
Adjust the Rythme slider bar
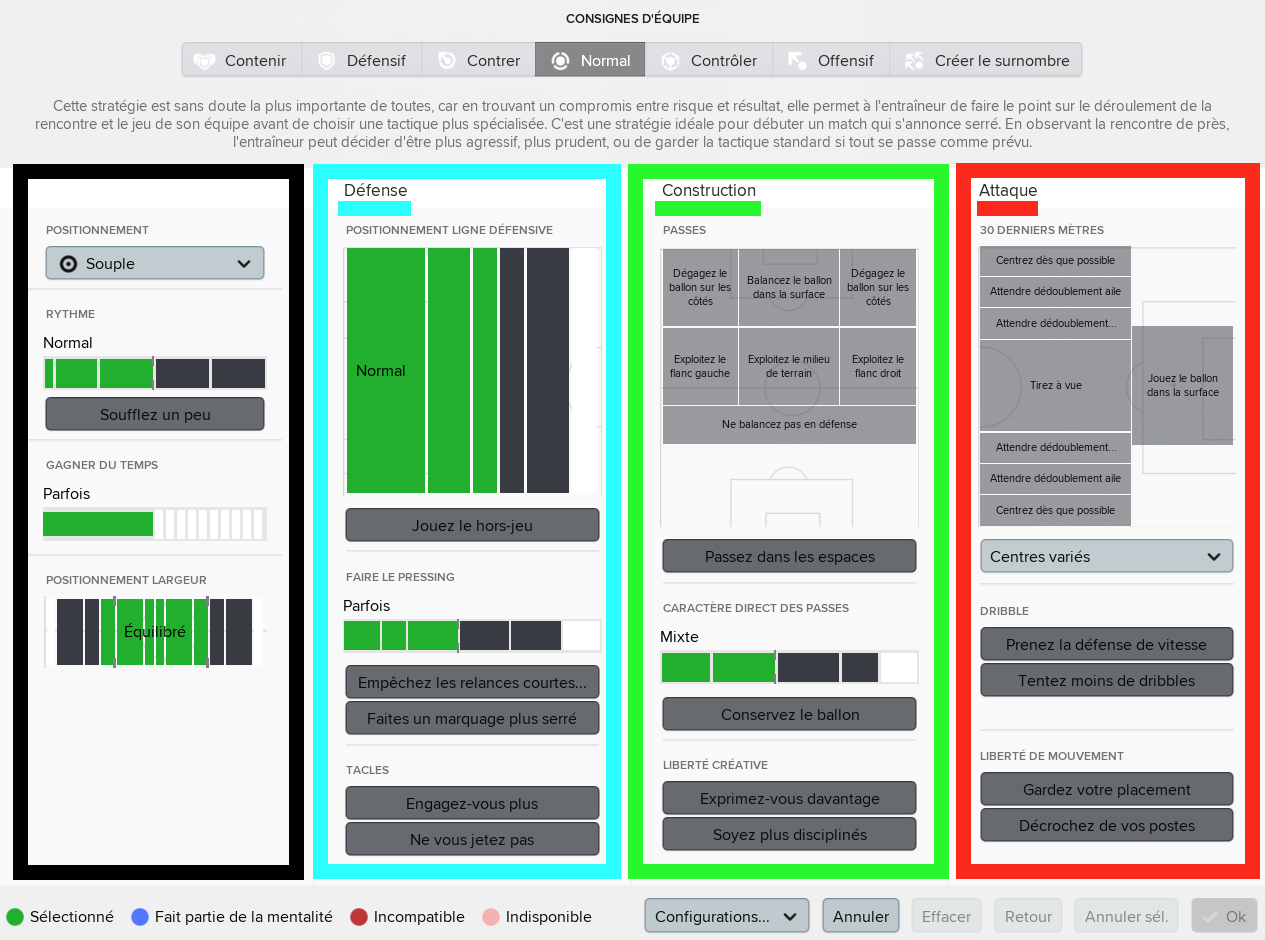point(155,373)
